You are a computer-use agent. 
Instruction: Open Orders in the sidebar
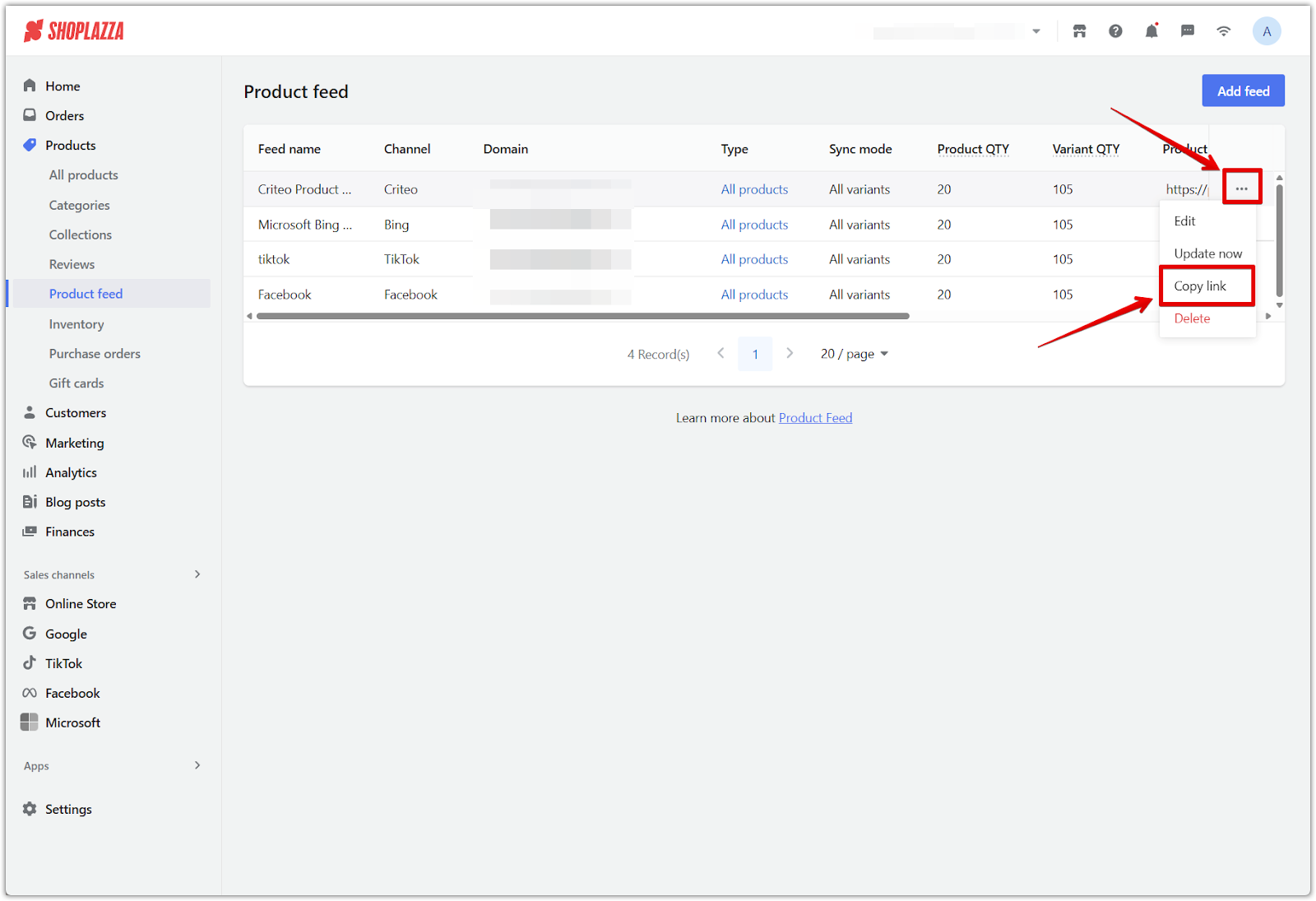[64, 115]
